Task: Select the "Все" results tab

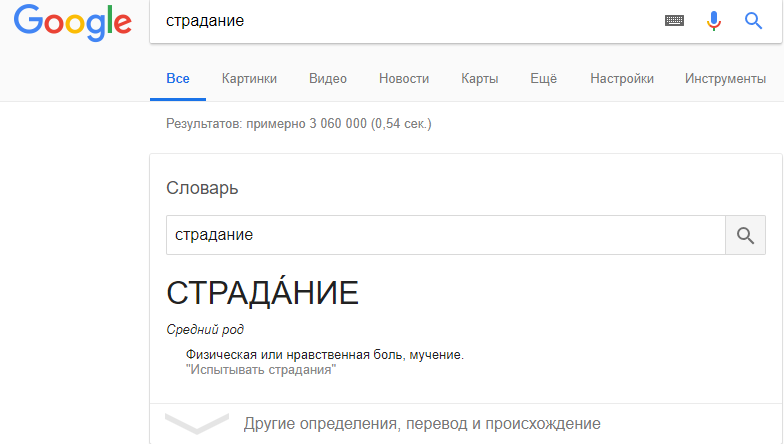Action: coord(178,79)
